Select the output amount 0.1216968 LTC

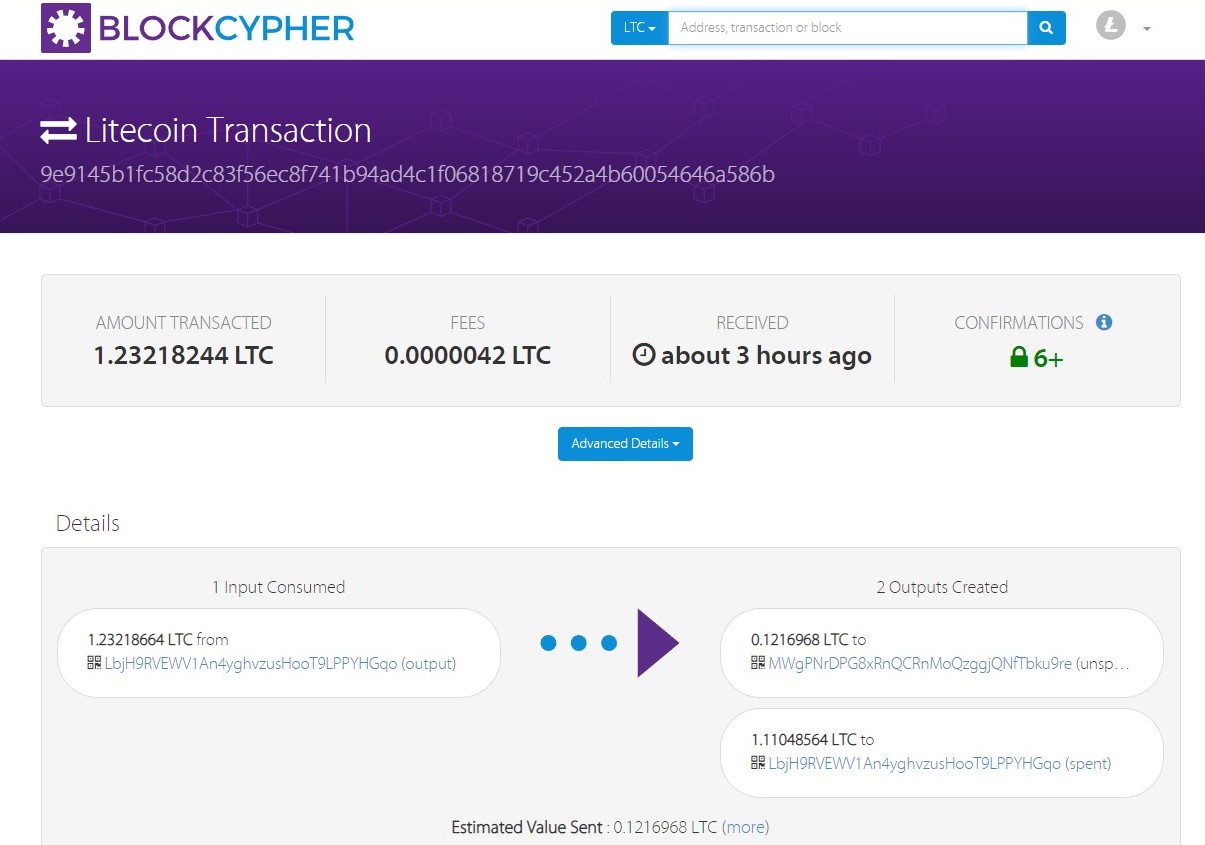point(799,639)
